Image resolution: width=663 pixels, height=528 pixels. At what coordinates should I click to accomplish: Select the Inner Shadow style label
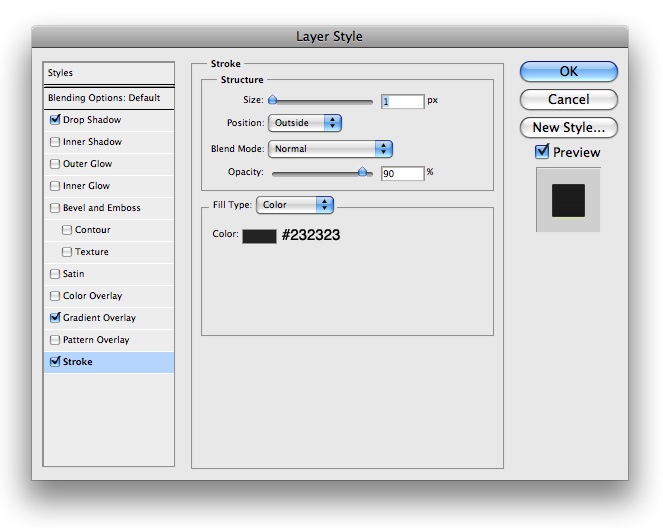[x=92, y=142]
